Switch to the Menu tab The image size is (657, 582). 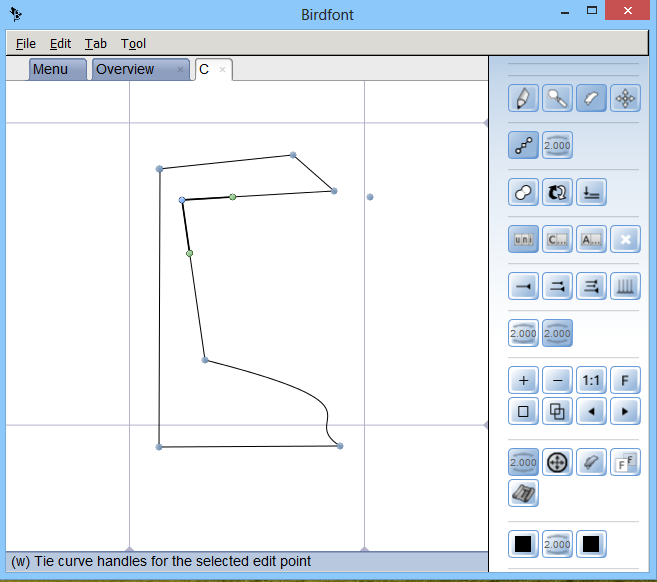coord(58,69)
